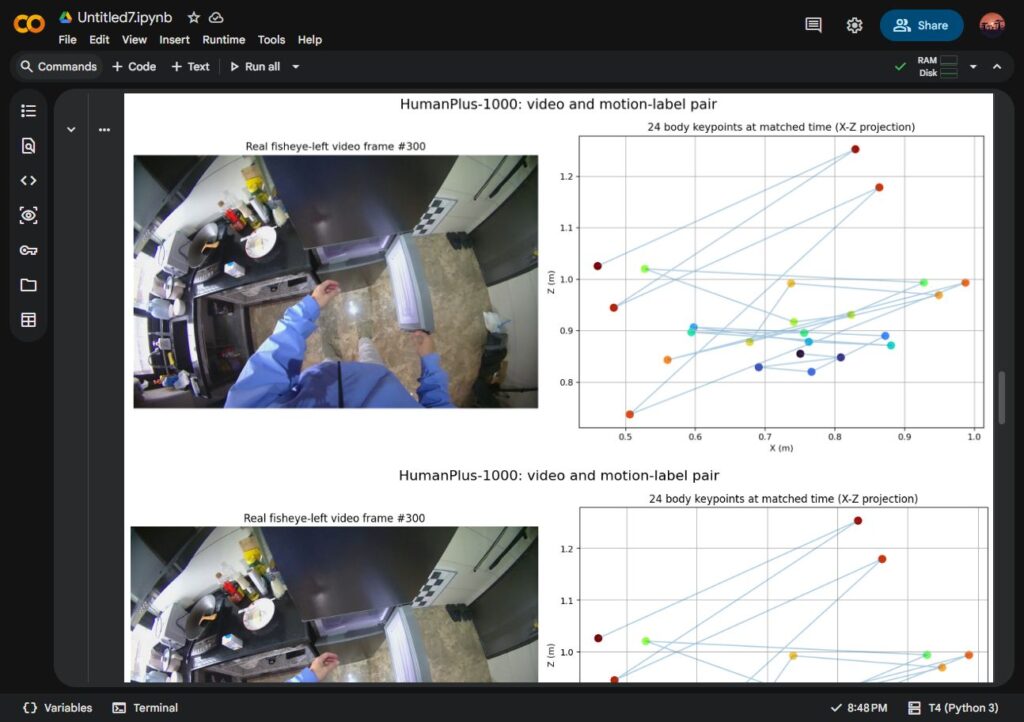Image resolution: width=1024 pixels, height=722 pixels.
Task: Click the first fisheye video frame image
Action: (x=336, y=281)
